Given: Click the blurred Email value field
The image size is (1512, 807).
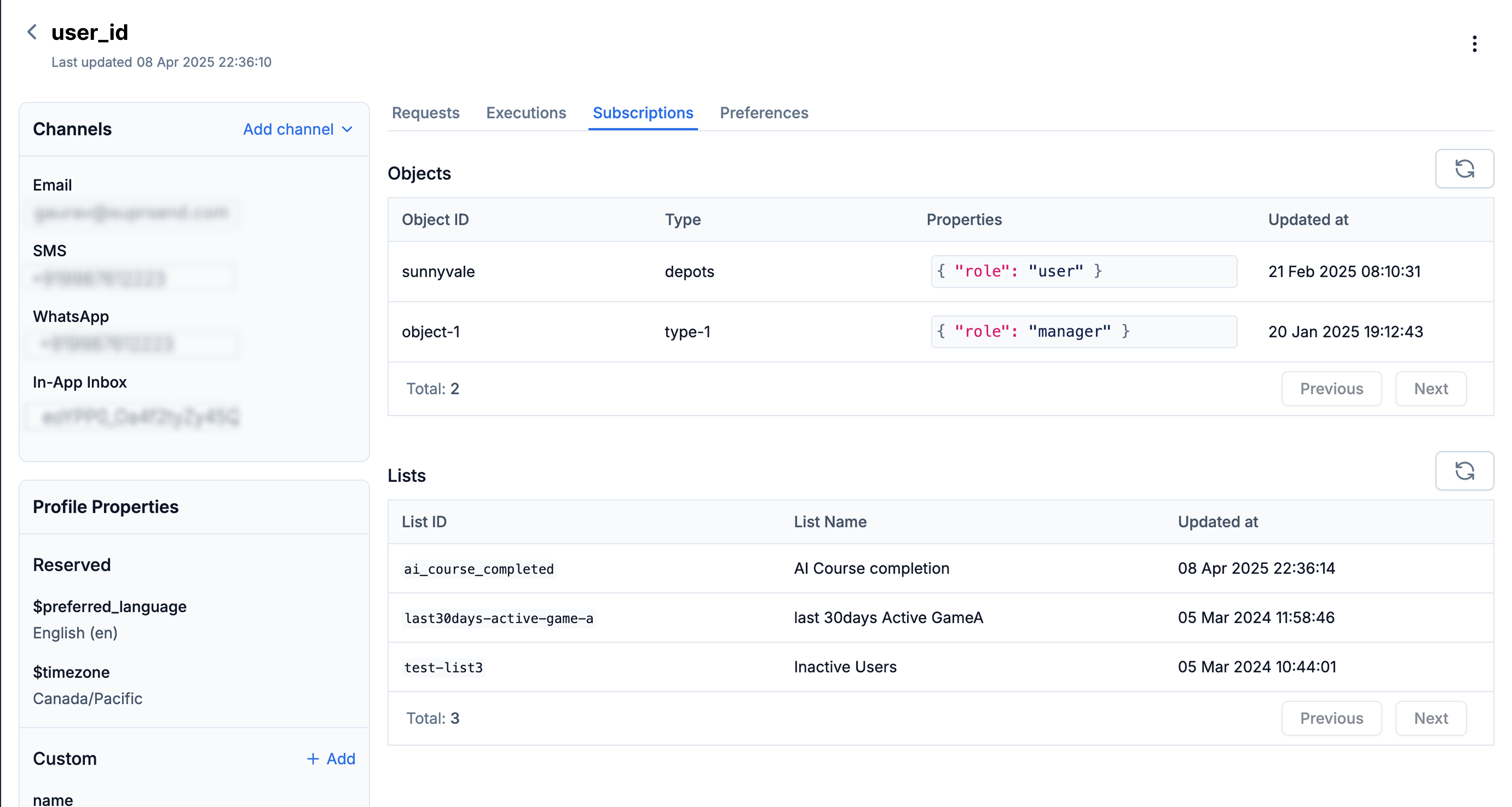Looking at the screenshot, I should (x=132, y=213).
